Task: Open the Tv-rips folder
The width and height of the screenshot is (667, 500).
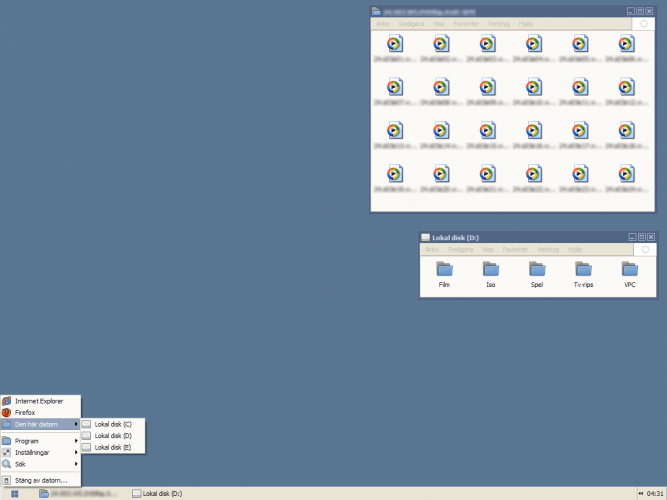Action: [x=583, y=270]
